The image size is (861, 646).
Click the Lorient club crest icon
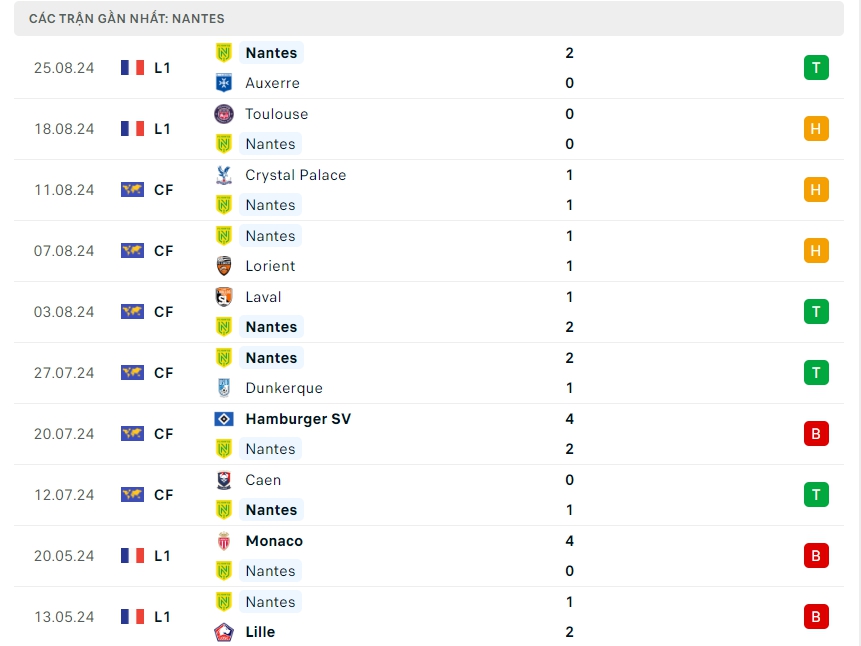click(x=224, y=266)
